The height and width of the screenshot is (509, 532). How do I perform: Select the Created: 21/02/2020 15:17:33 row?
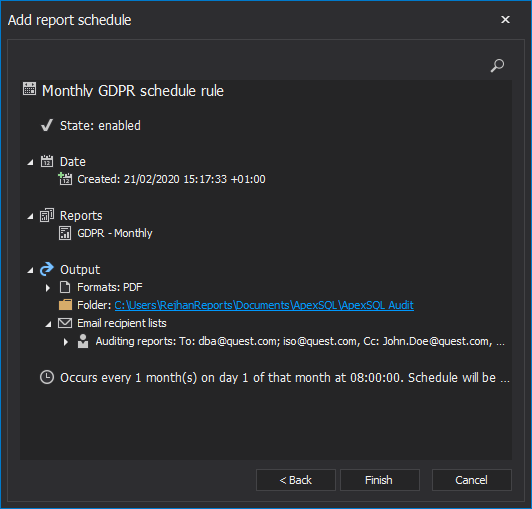point(171,179)
